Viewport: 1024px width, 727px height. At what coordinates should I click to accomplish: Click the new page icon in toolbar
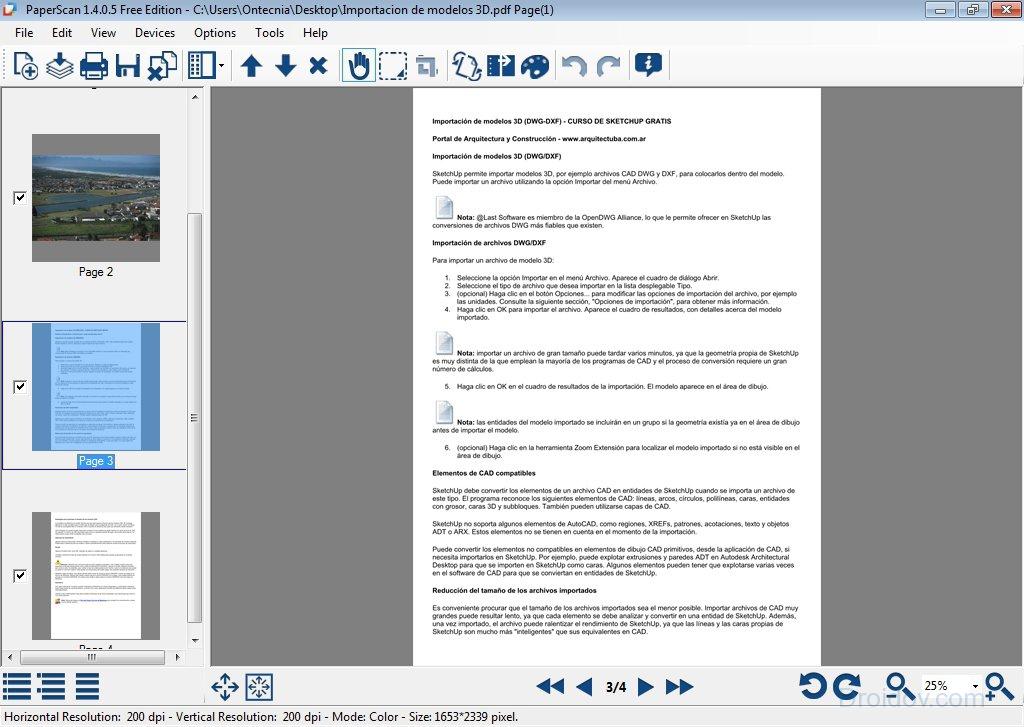click(x=25, y=65)
